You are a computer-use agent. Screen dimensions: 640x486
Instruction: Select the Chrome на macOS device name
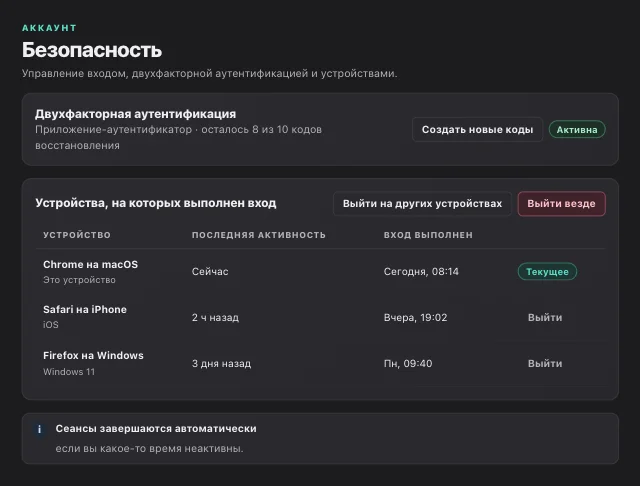pyautogui.click(x=90, y=264)
